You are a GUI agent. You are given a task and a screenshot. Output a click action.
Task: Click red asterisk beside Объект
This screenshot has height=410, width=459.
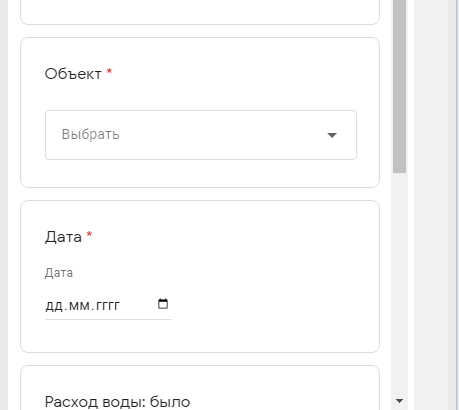point(109,72)
